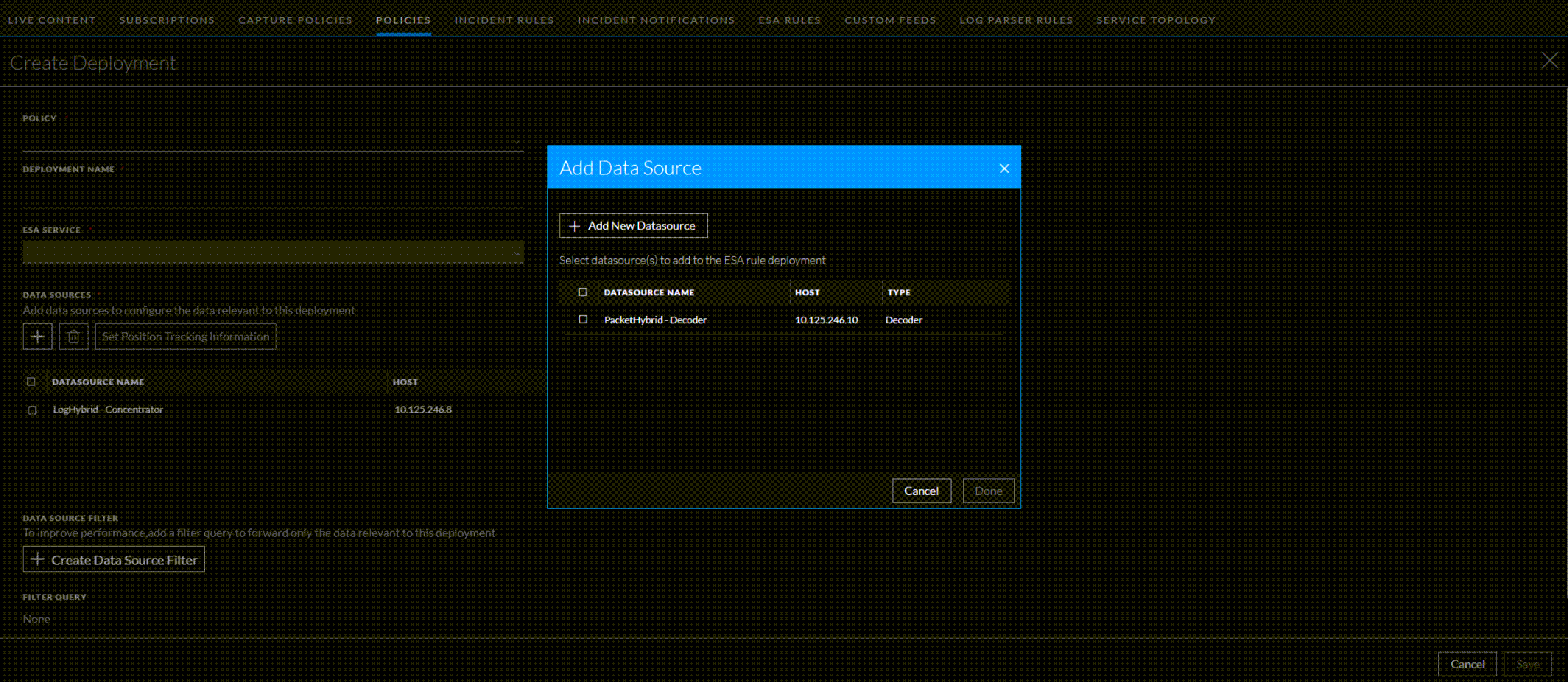Image resolution: width=1568 pixels, height=682 pixels.
Task: Go to Capture Policies tab
Action: (295, 20)
